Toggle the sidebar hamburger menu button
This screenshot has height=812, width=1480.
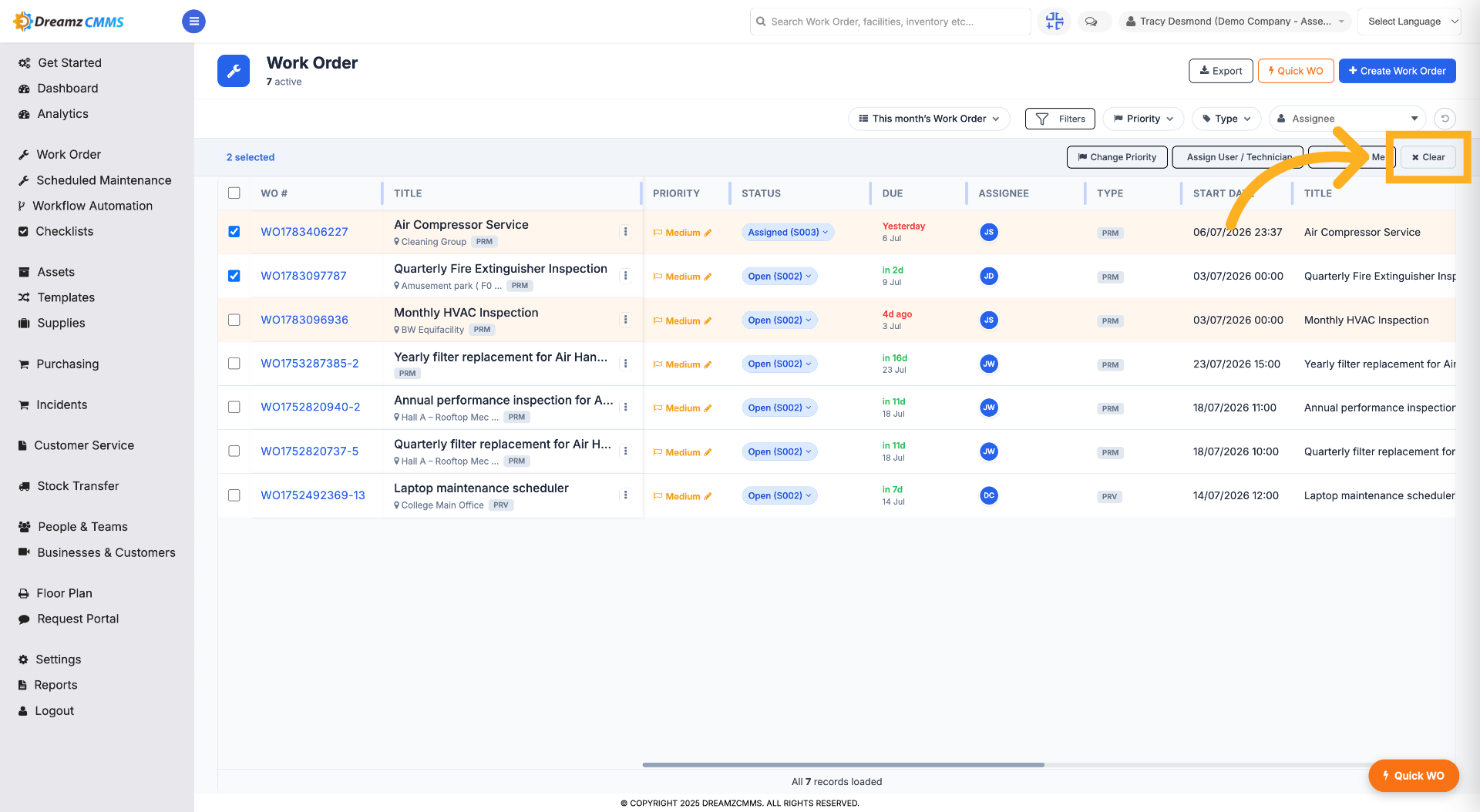(x=193, y=22)
